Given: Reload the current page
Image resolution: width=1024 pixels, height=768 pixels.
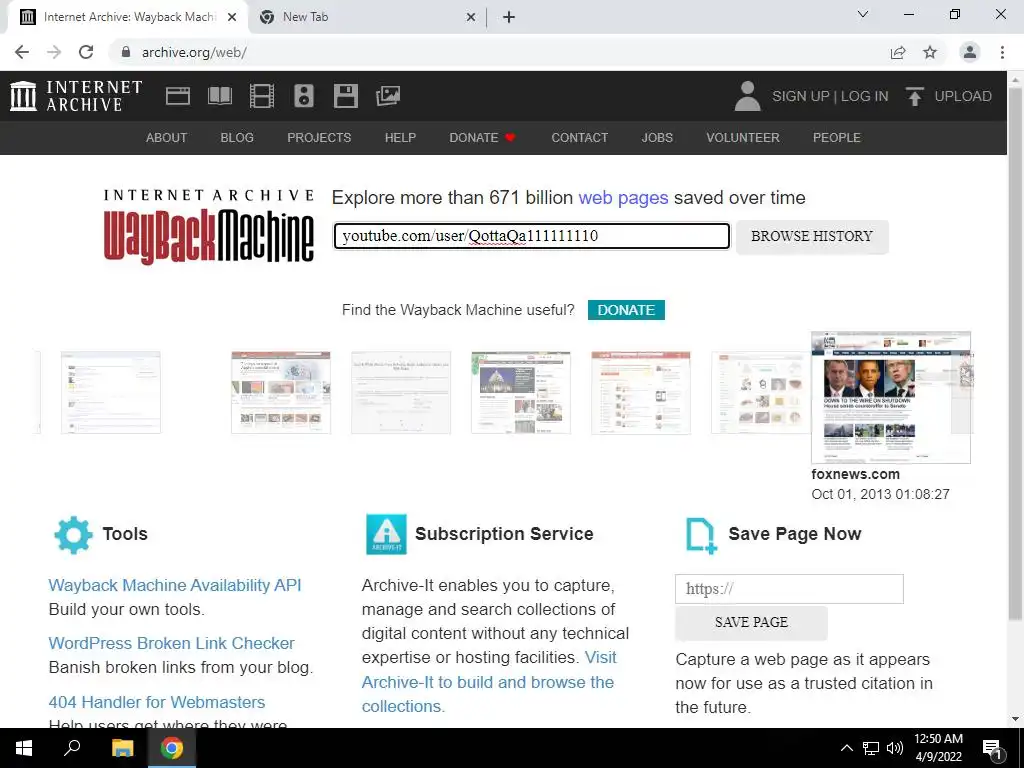Looking at the screenshot, I should click(86, 52).
